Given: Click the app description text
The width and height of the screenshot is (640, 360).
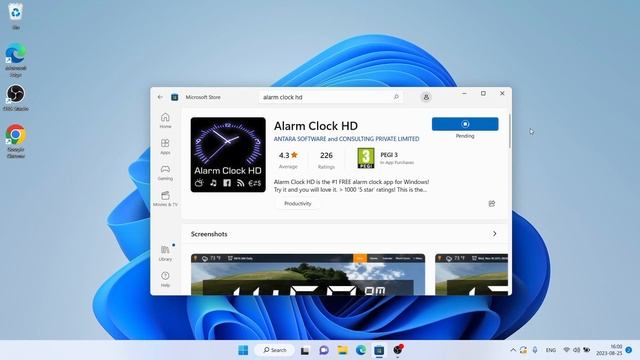Looking at the screenshot, I should coord(351,186).
